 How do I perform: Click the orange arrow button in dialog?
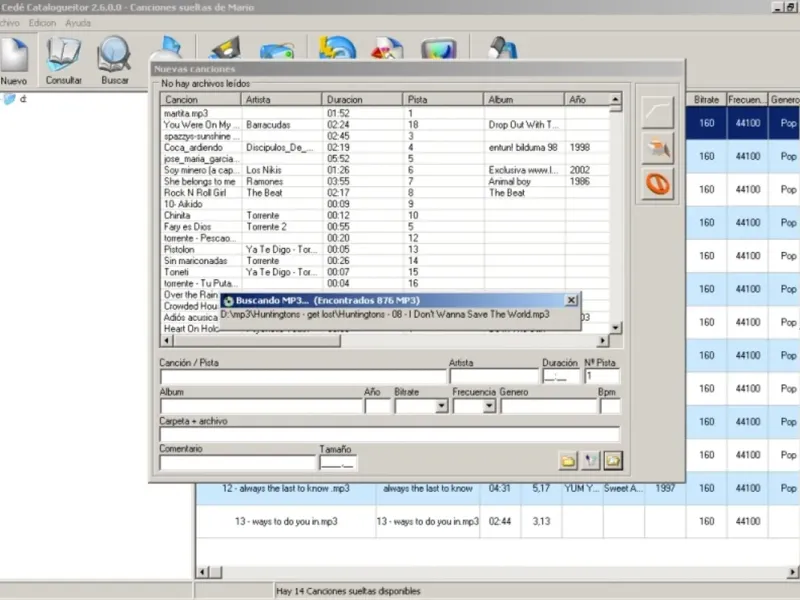pyautogui.click(x=658, y=148)
